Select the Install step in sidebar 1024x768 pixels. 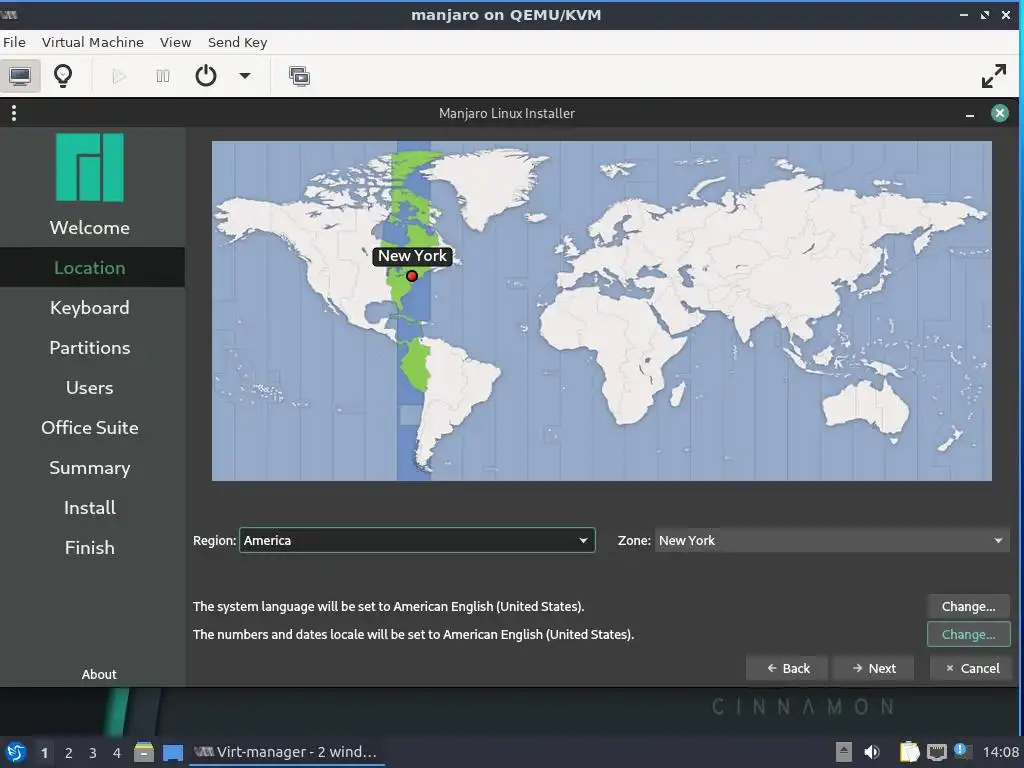coord(90,507)
